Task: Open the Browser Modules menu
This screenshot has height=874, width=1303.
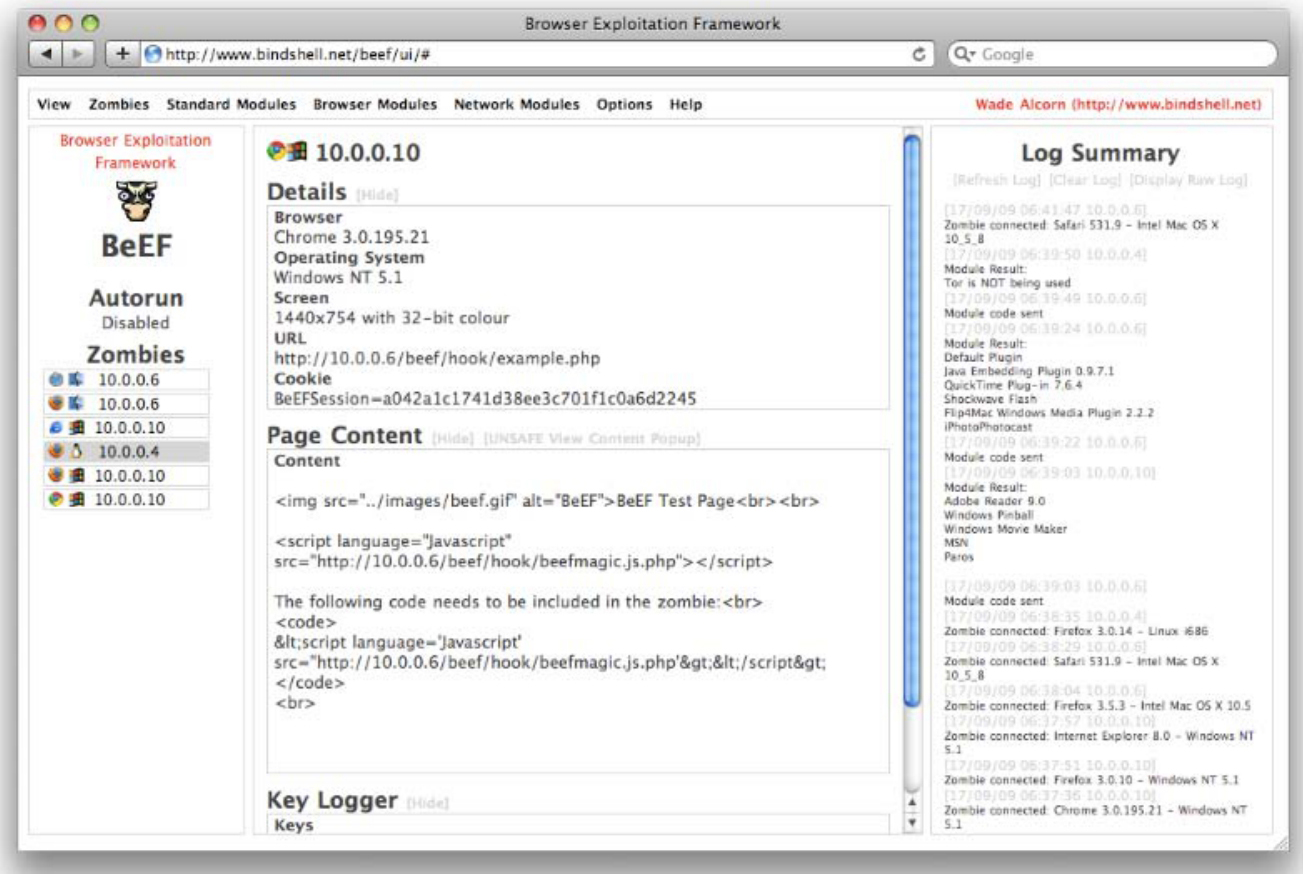Action: click(x=375, y=104)
